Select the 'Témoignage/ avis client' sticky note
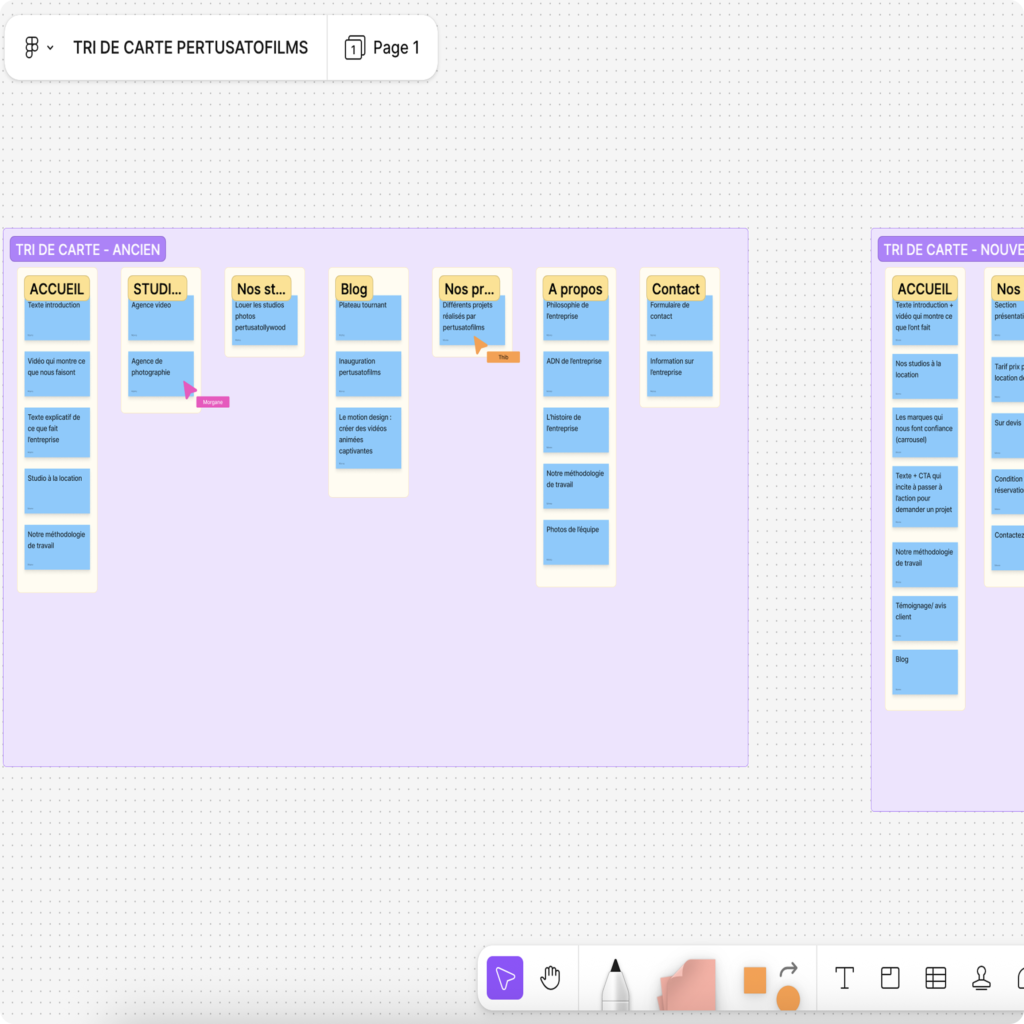 pos(925,618)
